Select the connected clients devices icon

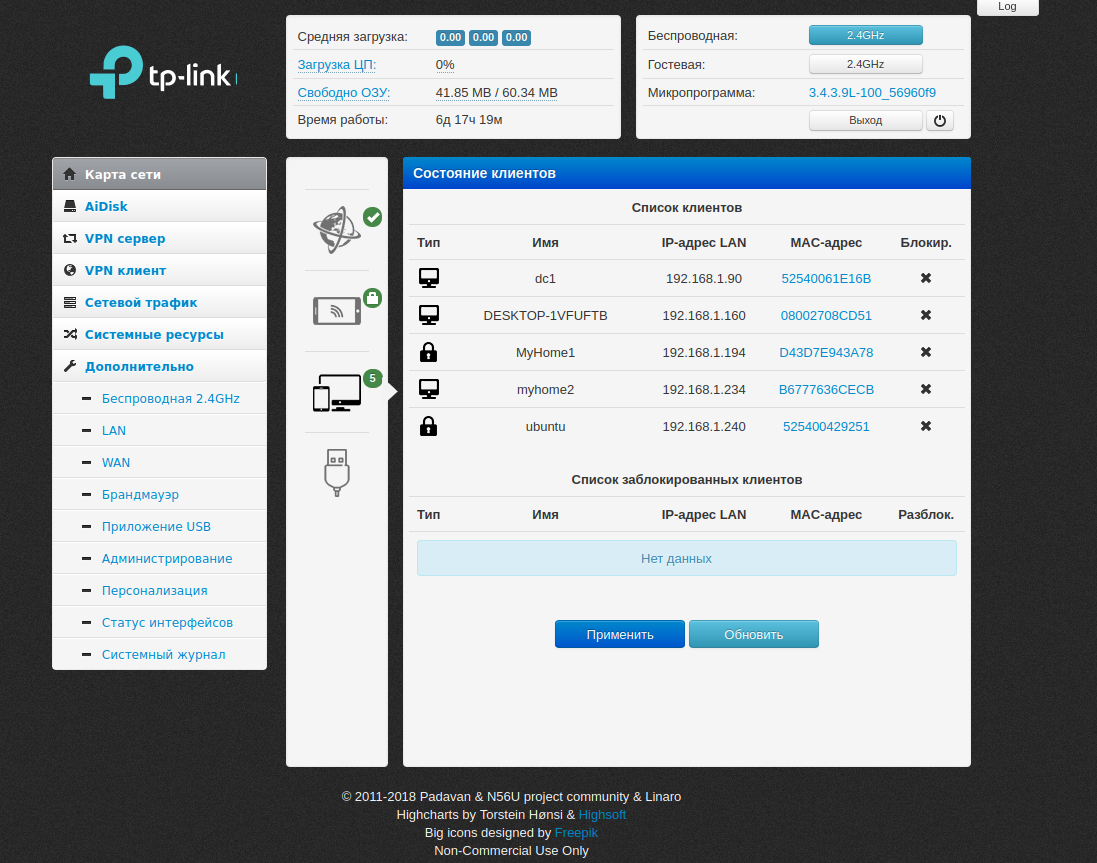[x=337, y=393]
